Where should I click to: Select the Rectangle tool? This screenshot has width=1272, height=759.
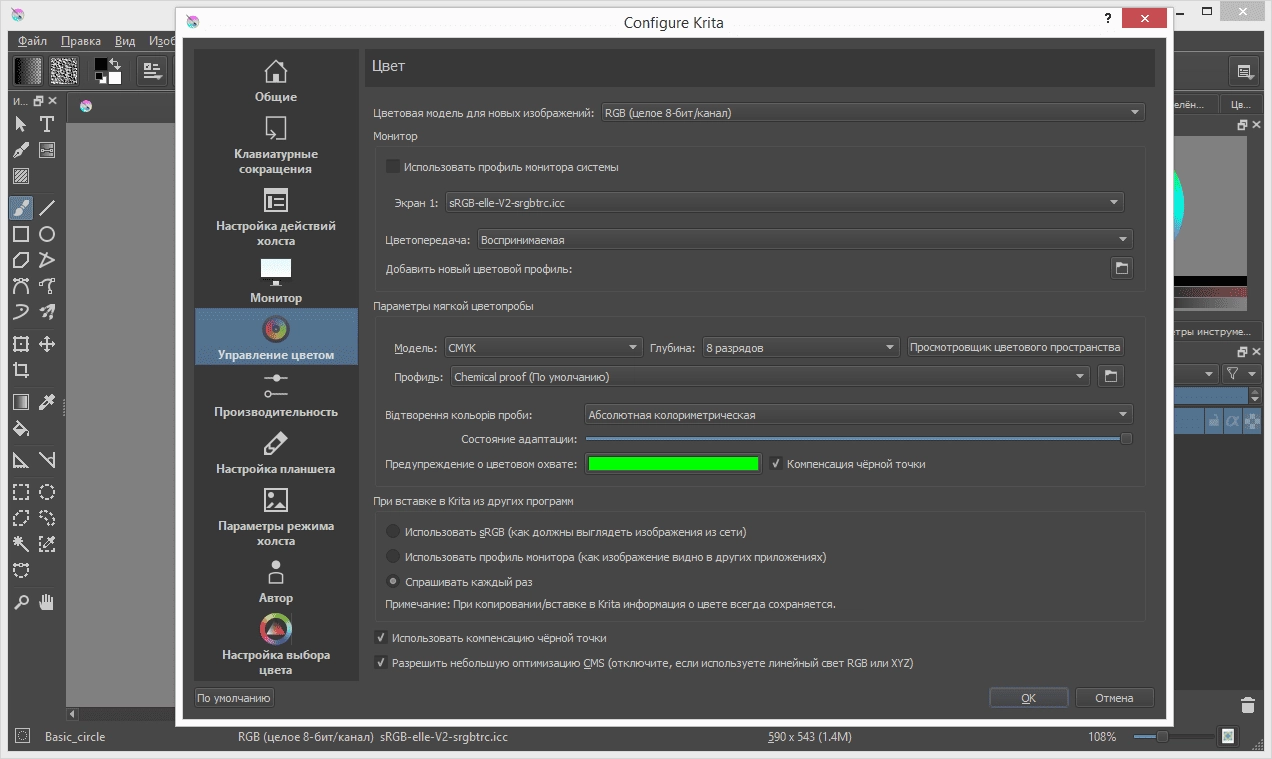20,234
